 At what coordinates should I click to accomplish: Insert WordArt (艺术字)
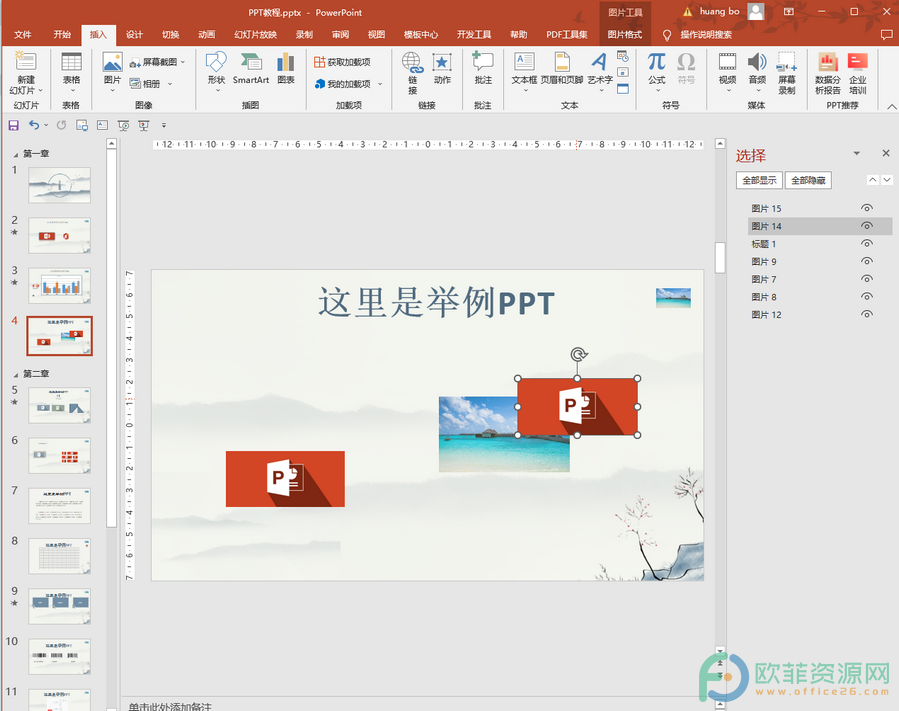point(600,72)
